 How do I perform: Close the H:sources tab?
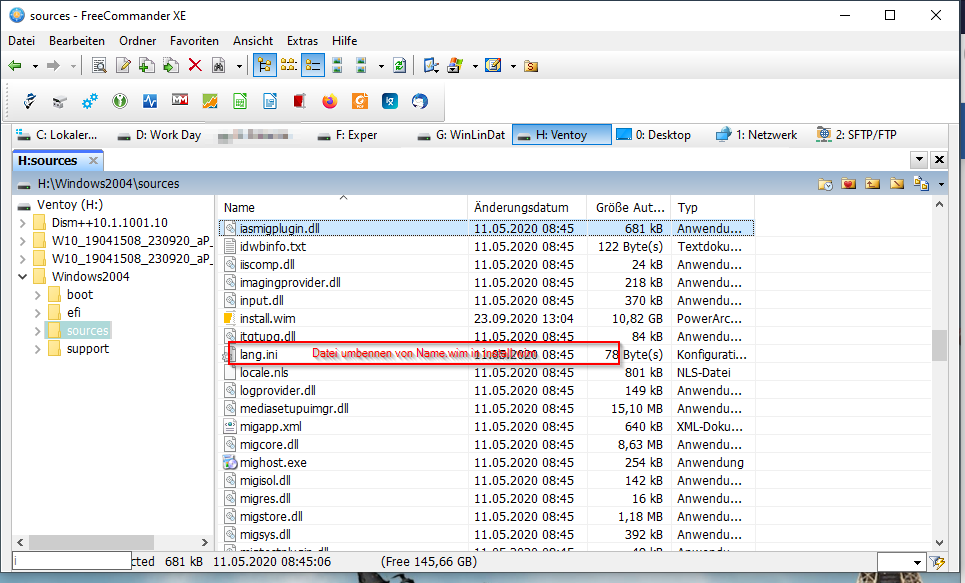pyautogui.click(x=94, y=160)
